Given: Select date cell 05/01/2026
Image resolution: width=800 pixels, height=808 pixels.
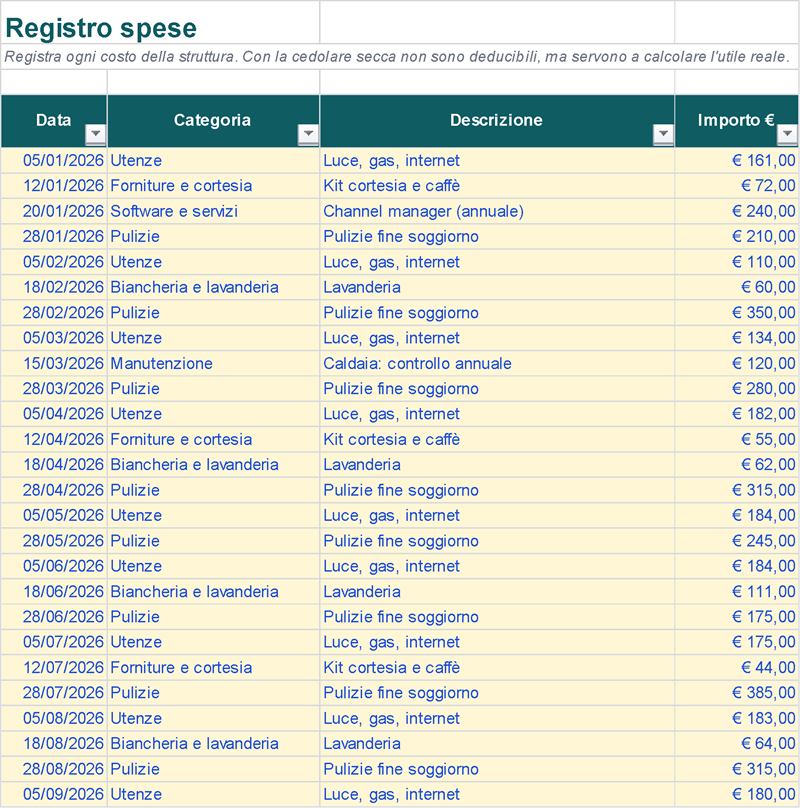Looking at the screenshot, I should (54, 160).
